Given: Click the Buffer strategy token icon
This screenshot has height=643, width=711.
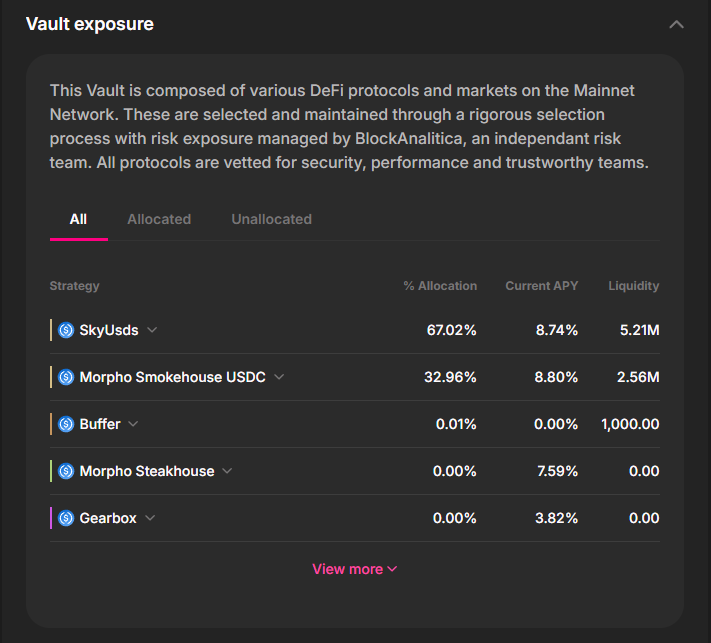Looking at the screenshot, I should point(66,424).
